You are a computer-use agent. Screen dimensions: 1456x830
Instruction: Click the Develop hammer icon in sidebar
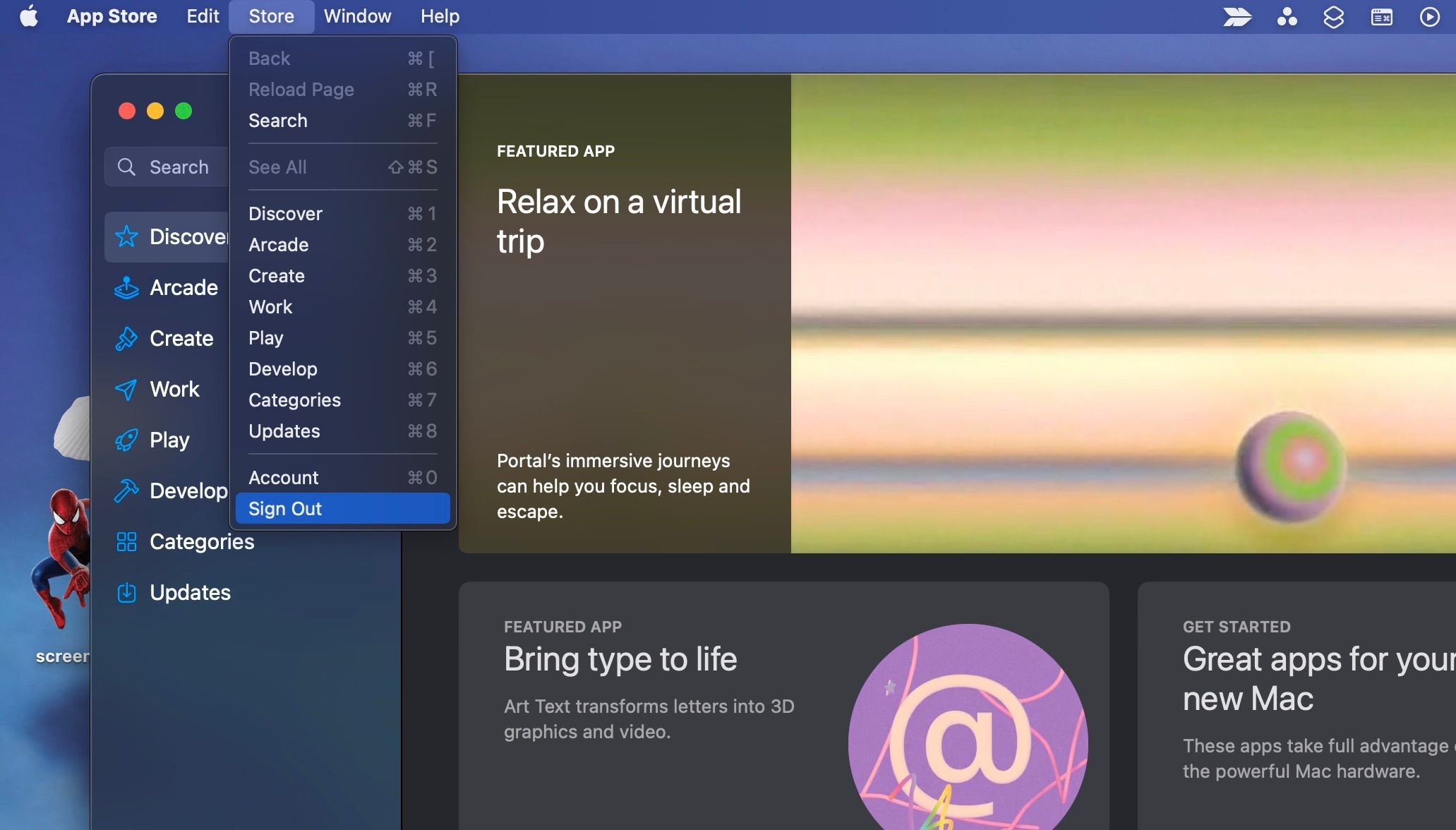(126, 491)
